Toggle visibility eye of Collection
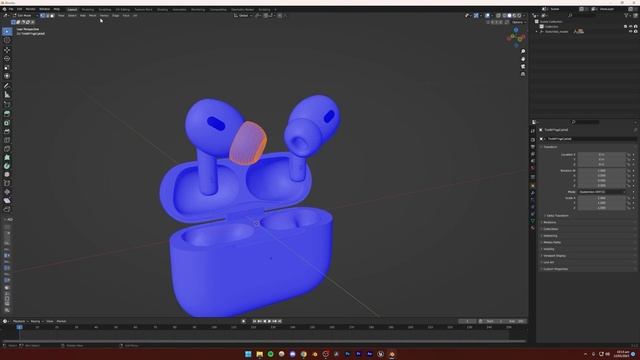Screen dimensions: 640x360 point(630,27)
